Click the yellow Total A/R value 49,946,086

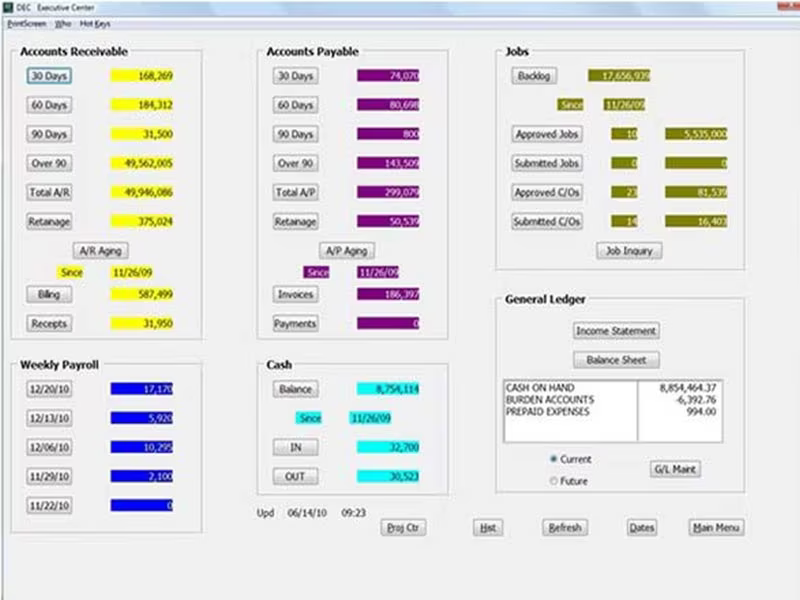click(x=142, y=192)
